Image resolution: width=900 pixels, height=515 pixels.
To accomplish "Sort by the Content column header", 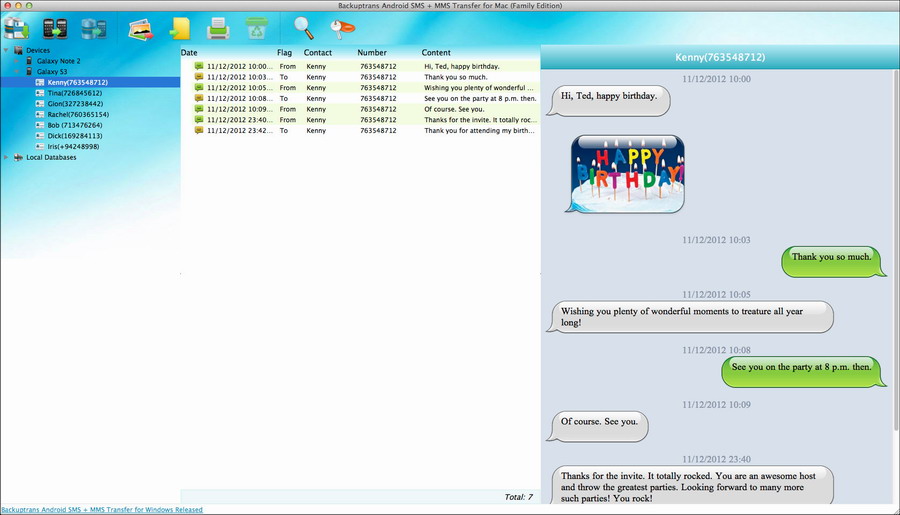I will [x=436, y=52].
